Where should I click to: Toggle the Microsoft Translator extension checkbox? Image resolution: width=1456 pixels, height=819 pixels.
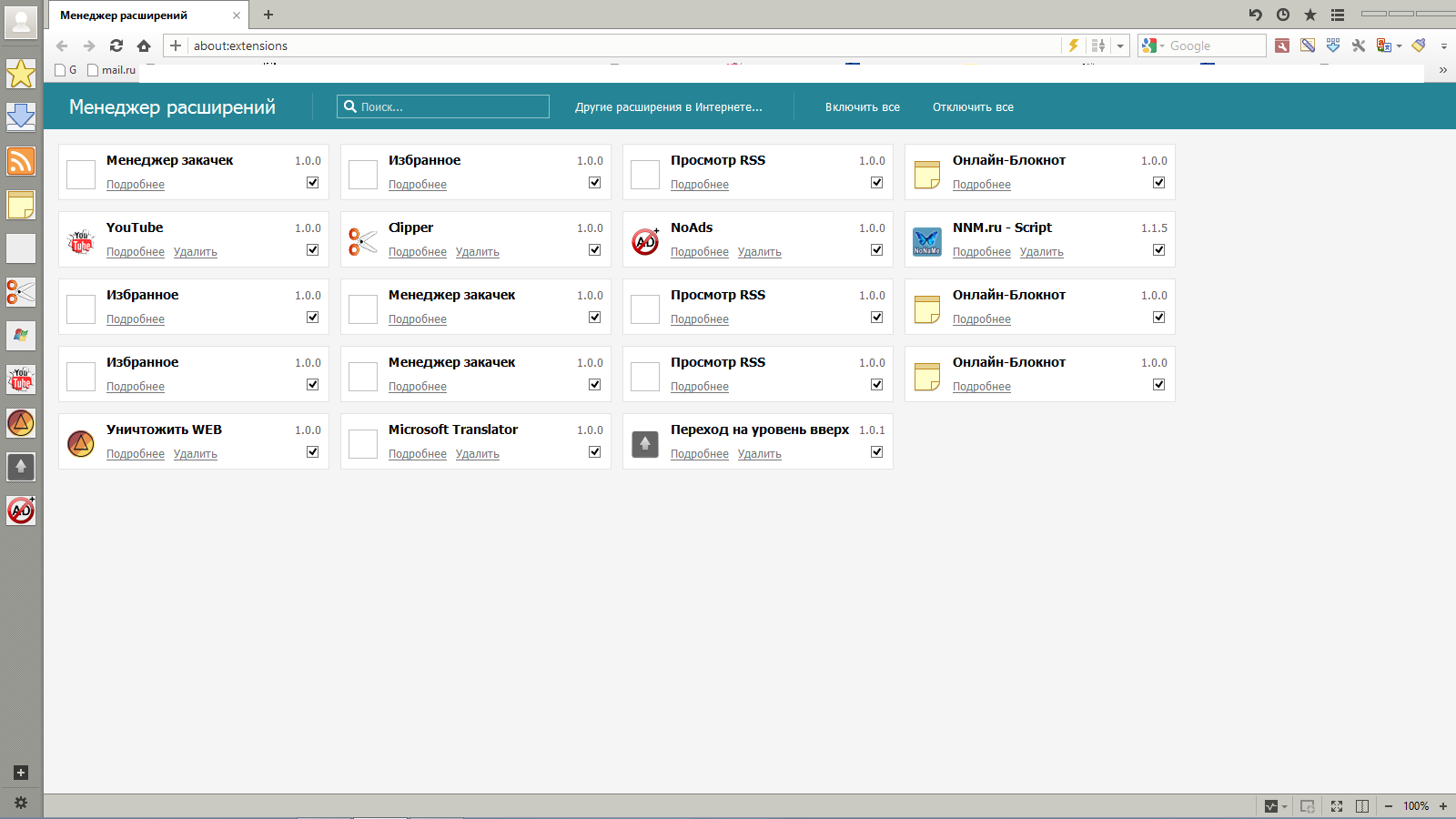(x=595, y=452)
